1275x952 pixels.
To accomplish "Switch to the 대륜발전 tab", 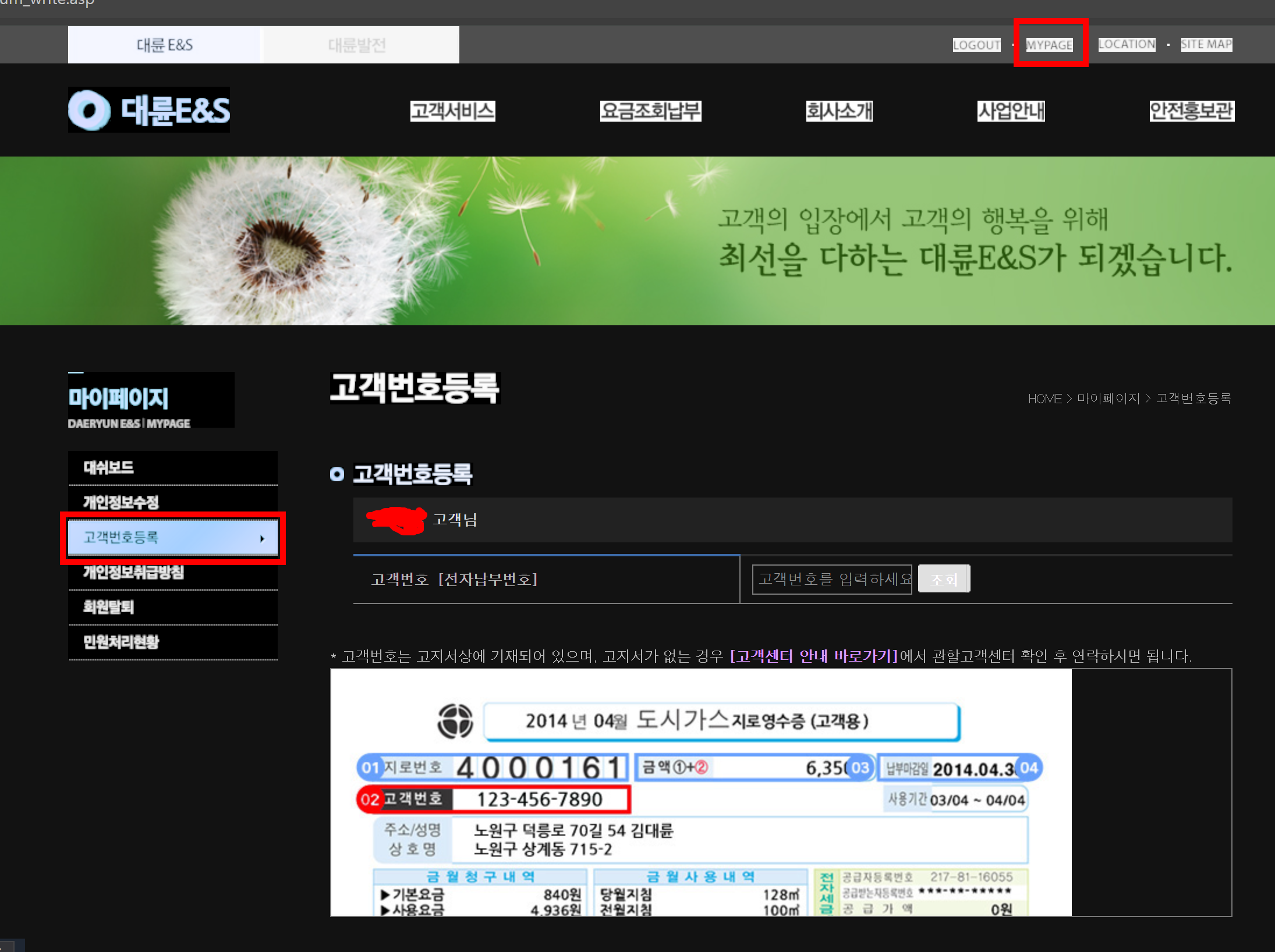I will point(357,45).
